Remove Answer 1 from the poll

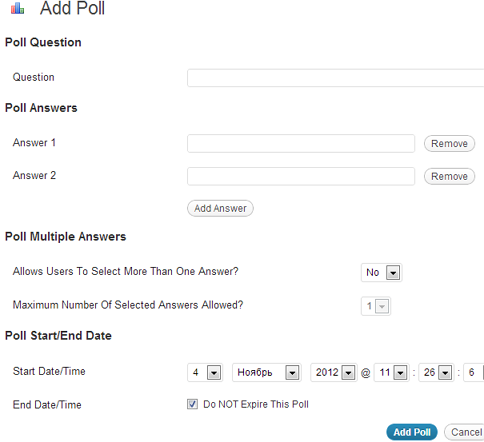449,143
